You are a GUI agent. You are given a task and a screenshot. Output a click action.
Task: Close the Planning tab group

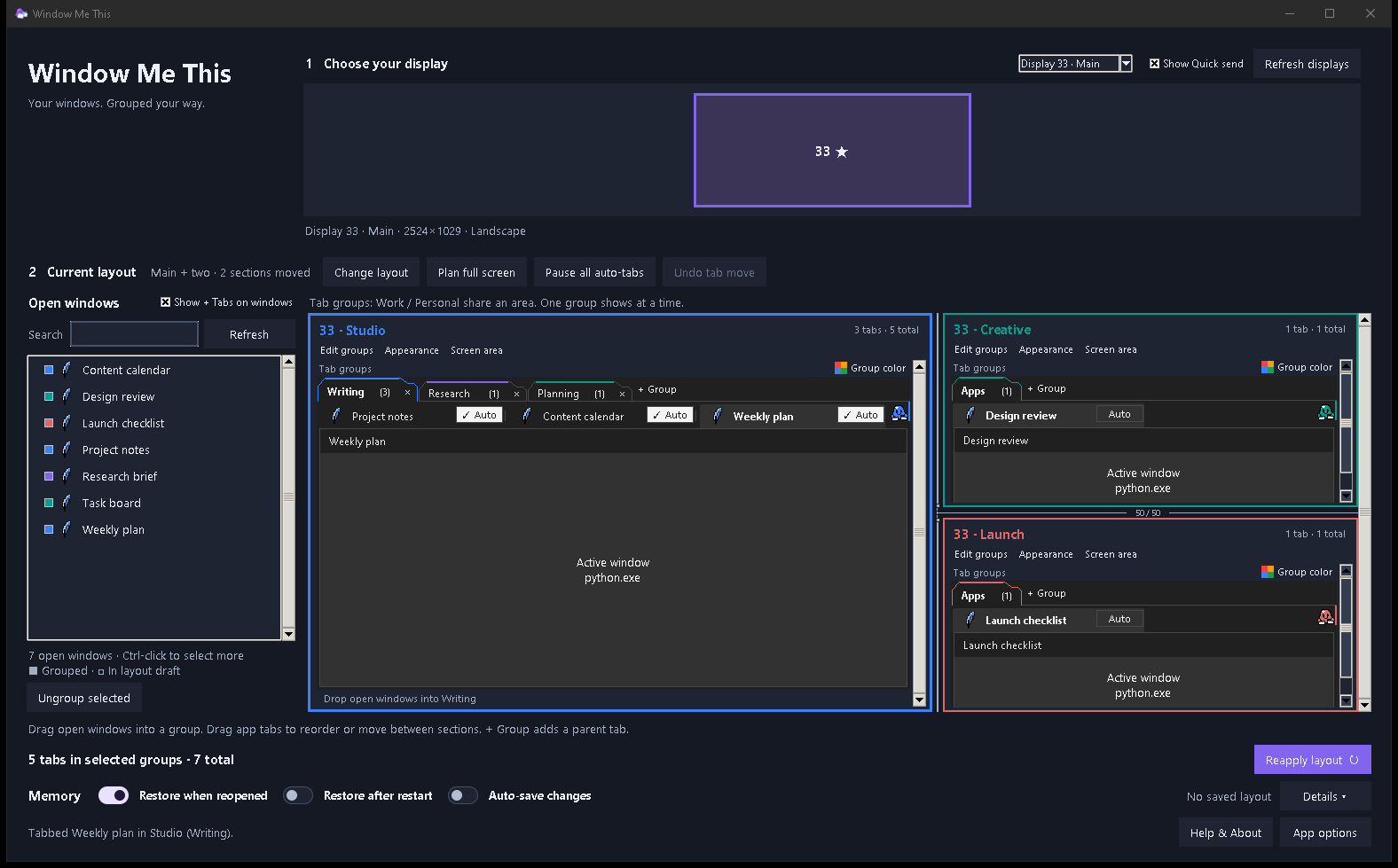[x=622, y=394]
